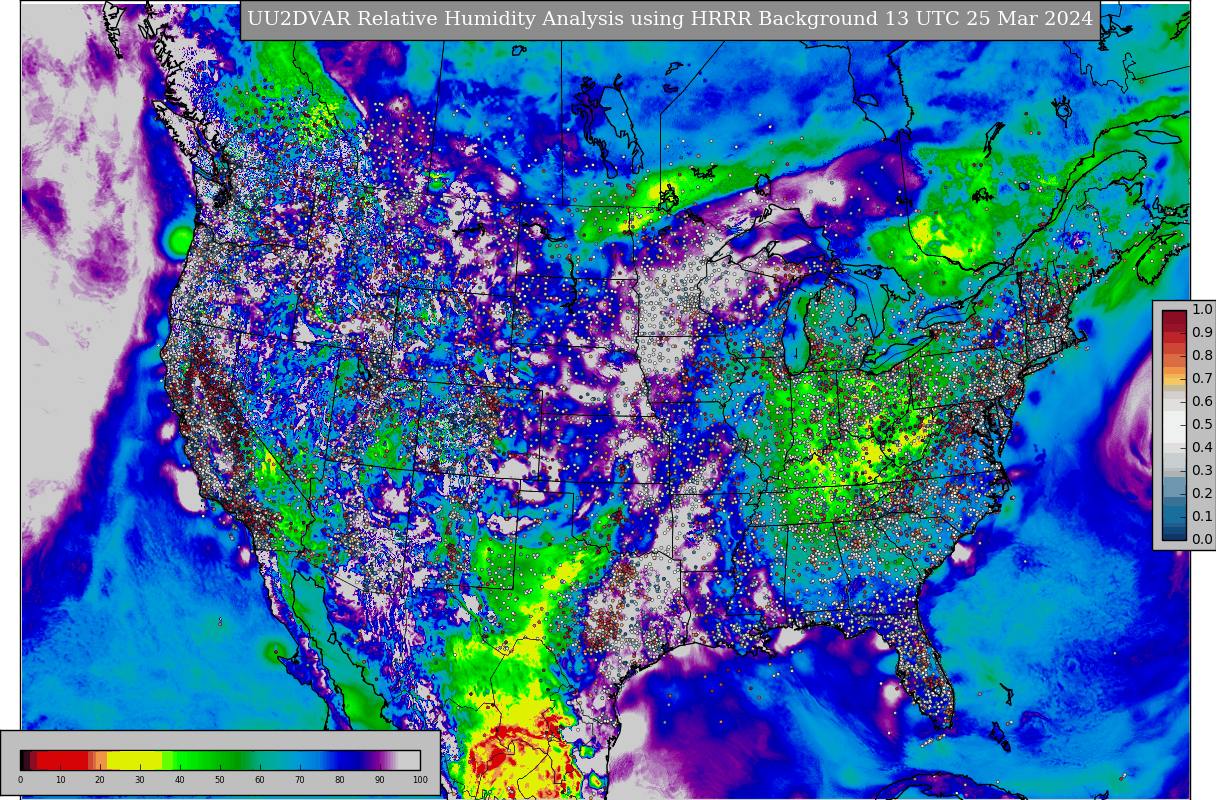Click the '70' label on humidity colorbar
Image resolution: width=1216 pixels, height=800 pixels.
(300, 779)
